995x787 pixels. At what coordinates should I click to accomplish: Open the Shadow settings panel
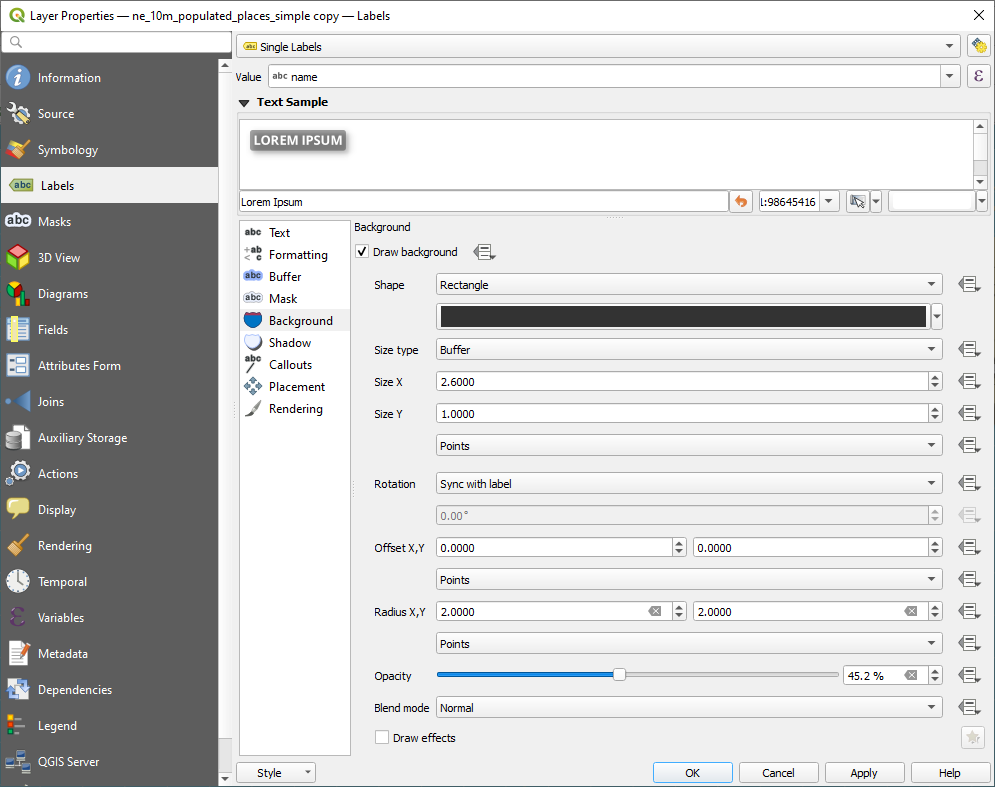tap(290, 342)
